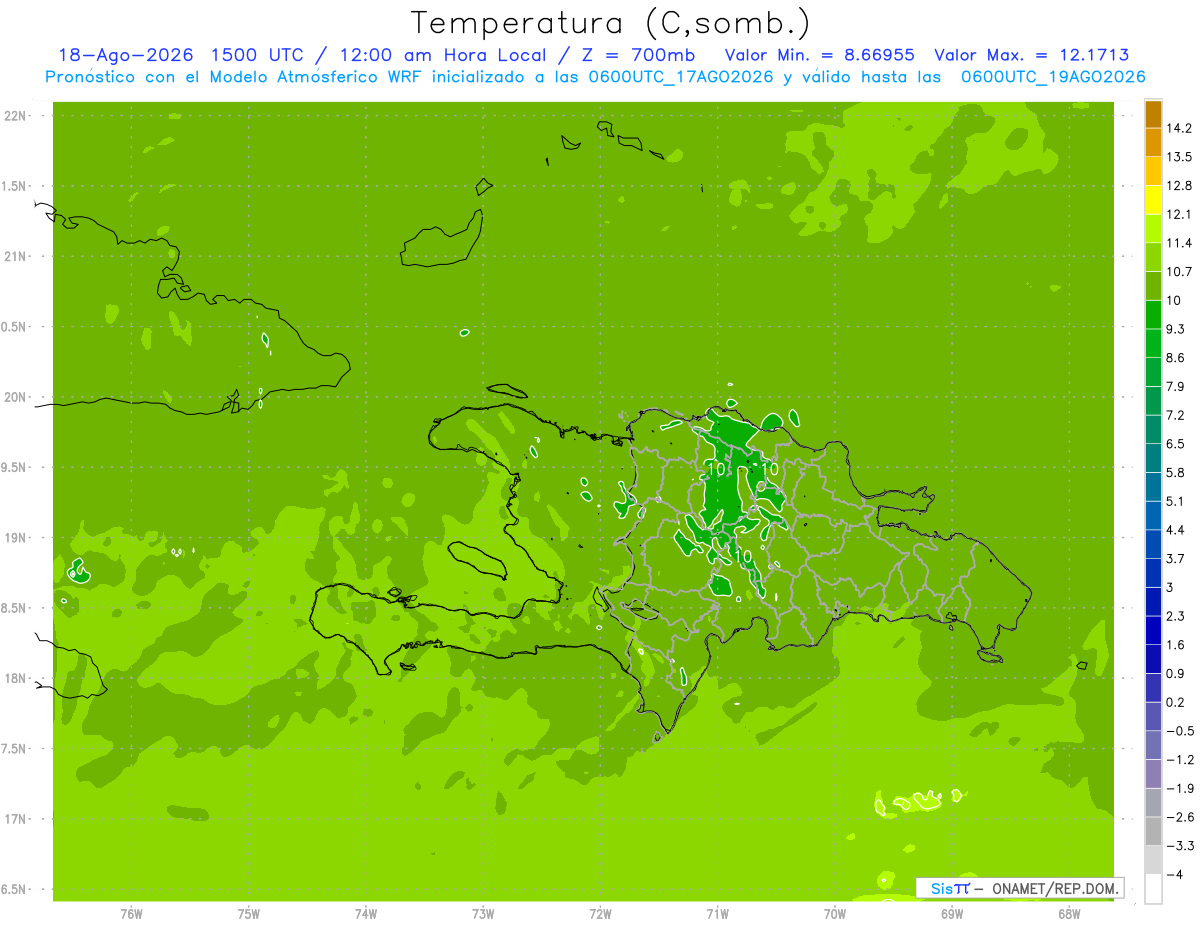Click the 73W longitude label
This screenshot has width=1200, height=927.
pos(483,914)
